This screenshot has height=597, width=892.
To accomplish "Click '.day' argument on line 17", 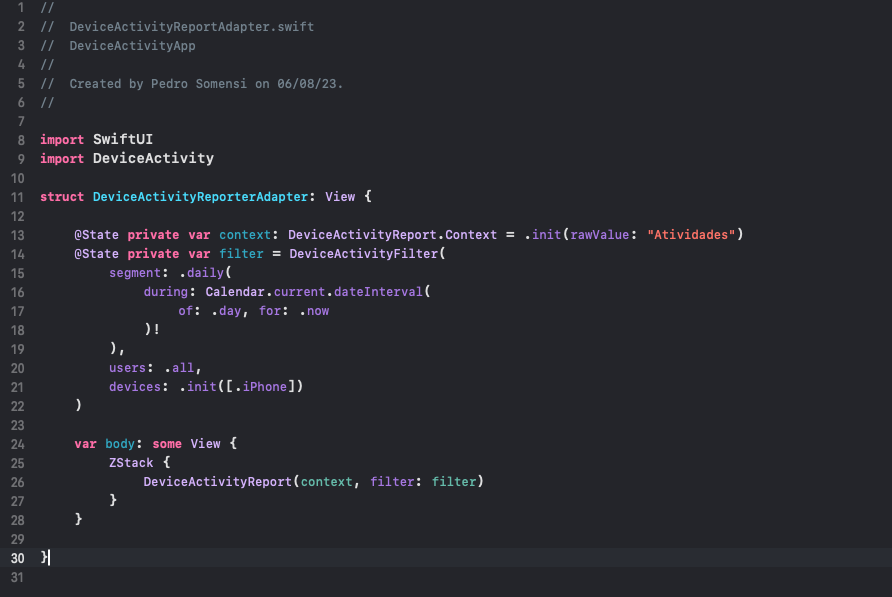I will click(x=226, y=311).
